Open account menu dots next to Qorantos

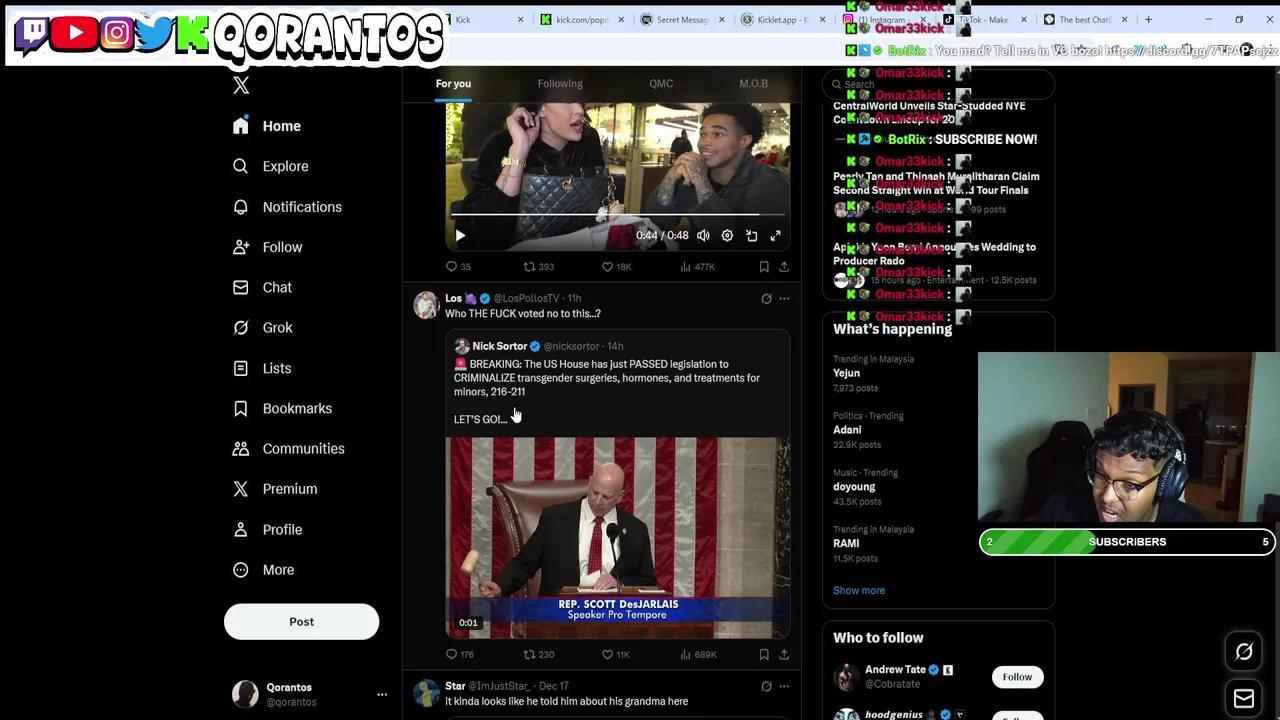(381, 694)
